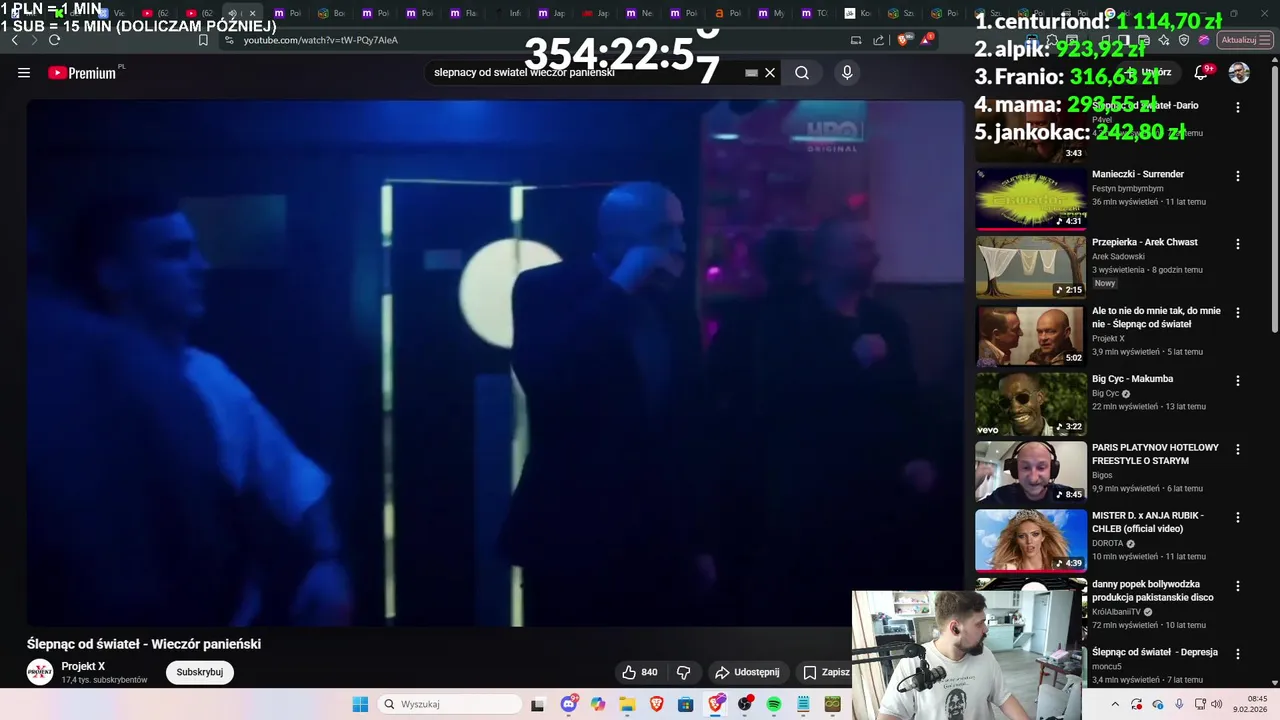Switch to the 'Inf' browser tab
This screenshot has width=1280, height=720.
(x=507, y=13)
